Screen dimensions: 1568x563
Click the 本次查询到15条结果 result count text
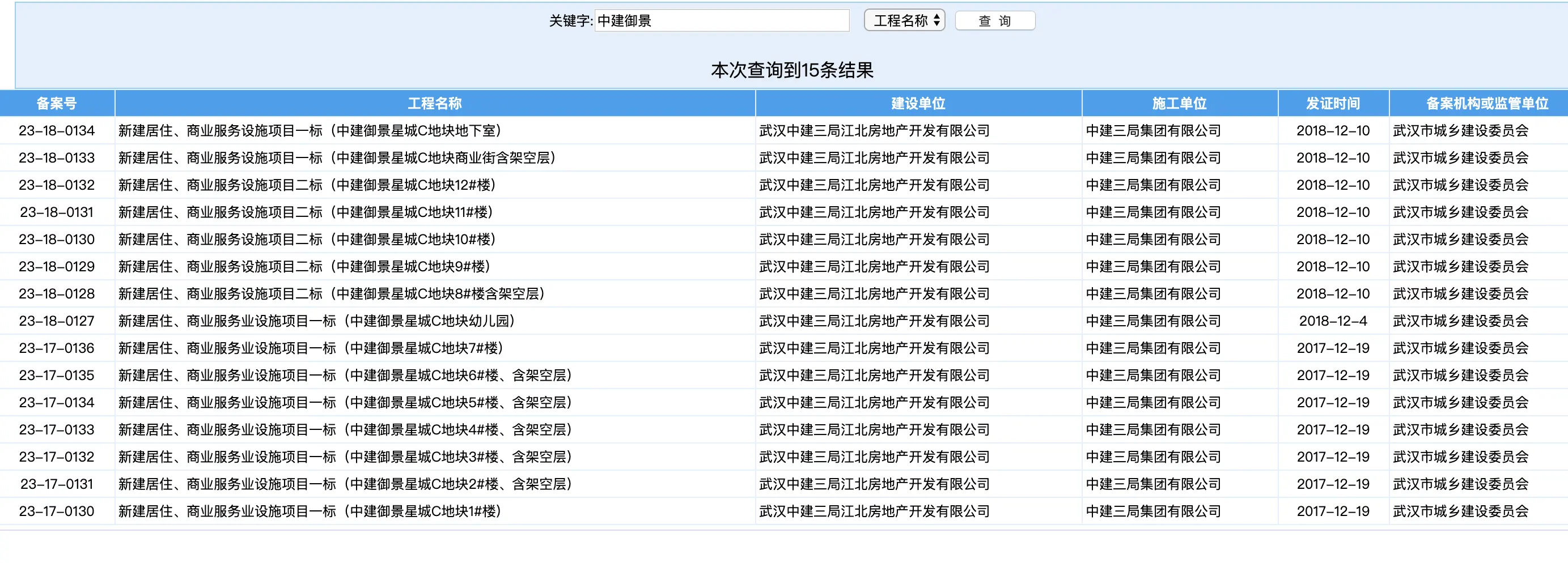[x=792, y=70]
